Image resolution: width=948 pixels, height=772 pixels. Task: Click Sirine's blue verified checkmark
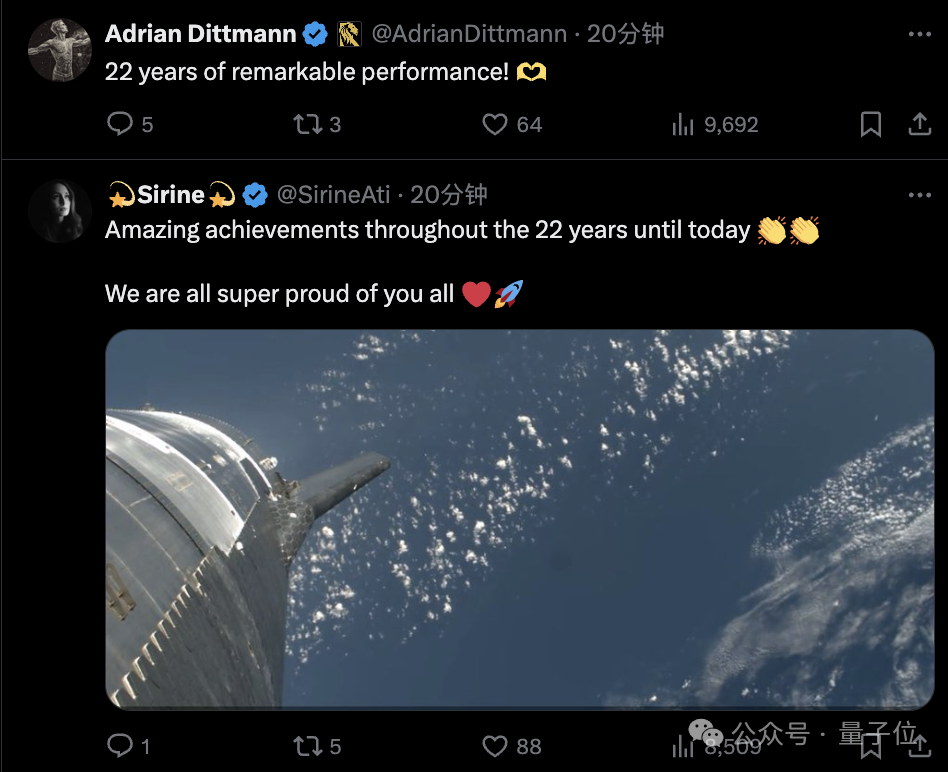255,195
